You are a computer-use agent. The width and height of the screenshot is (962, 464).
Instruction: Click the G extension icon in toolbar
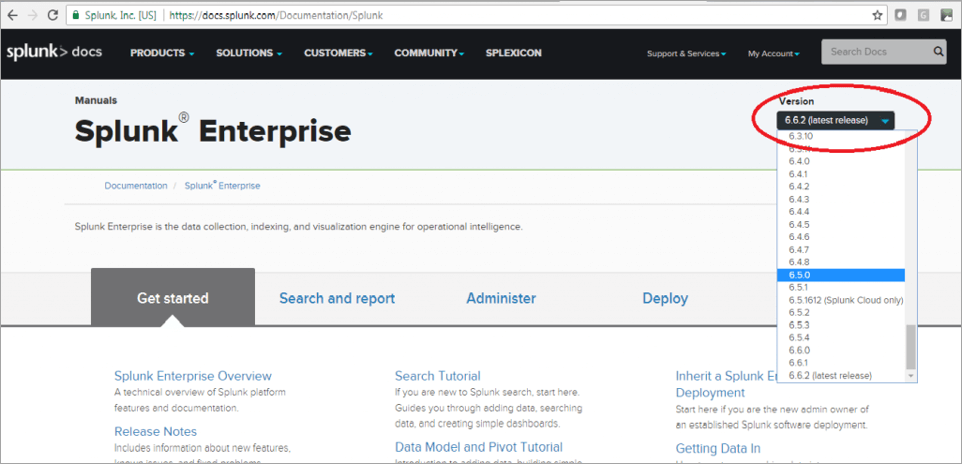(x=923, y=15)
